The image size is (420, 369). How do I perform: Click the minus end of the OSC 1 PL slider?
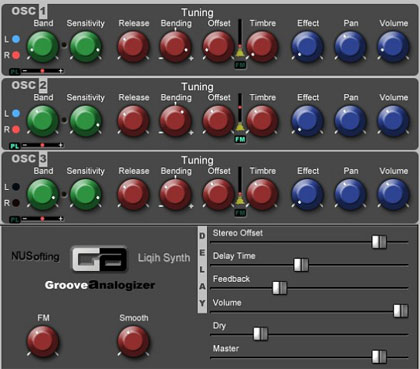tap(24, 71)
